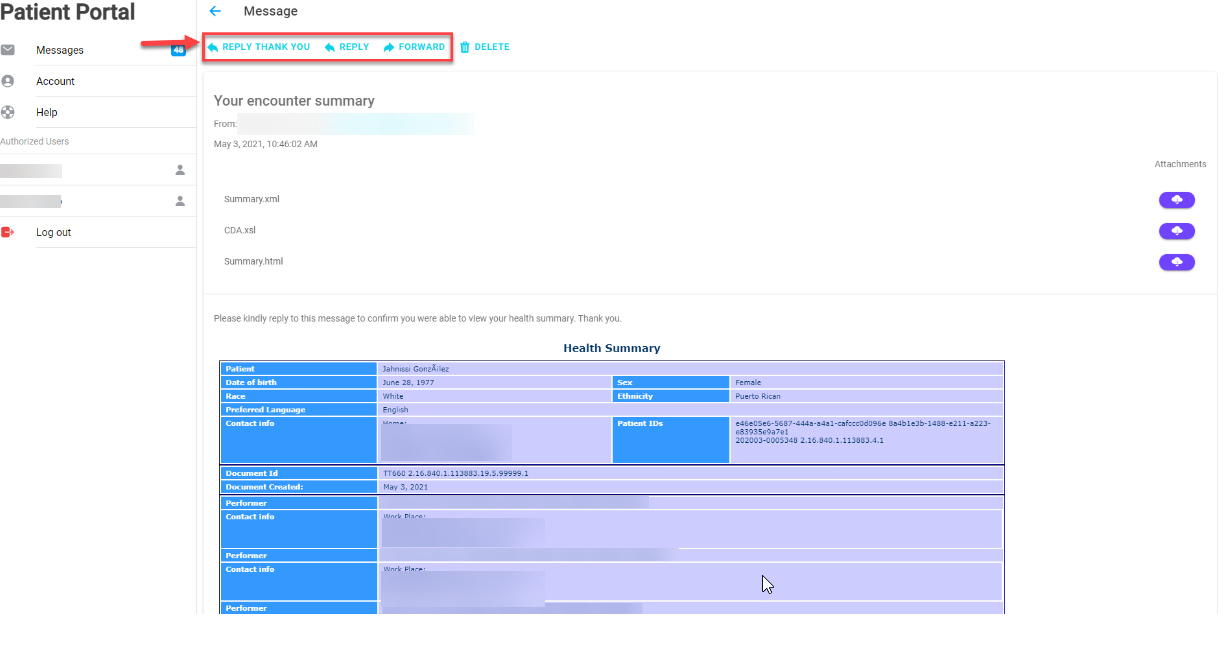
Task: Click the Reply button
Action: point(347,47)
